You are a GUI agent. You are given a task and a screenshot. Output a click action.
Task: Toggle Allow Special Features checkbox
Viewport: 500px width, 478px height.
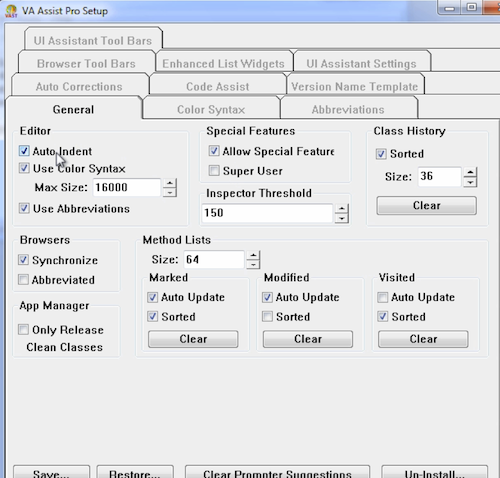pos(214,151)
